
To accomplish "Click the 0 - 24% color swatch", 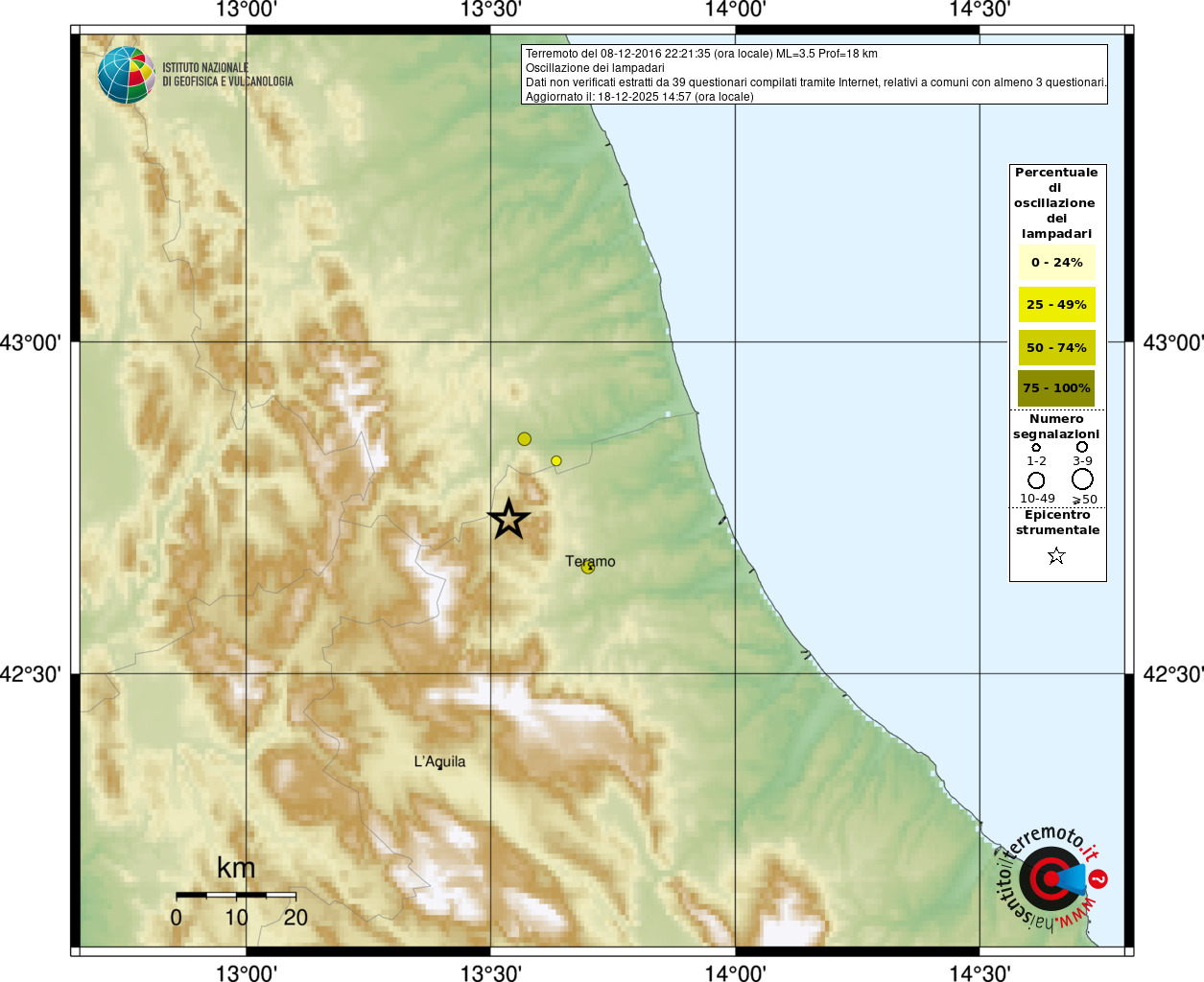I will tap(1056, 263).
